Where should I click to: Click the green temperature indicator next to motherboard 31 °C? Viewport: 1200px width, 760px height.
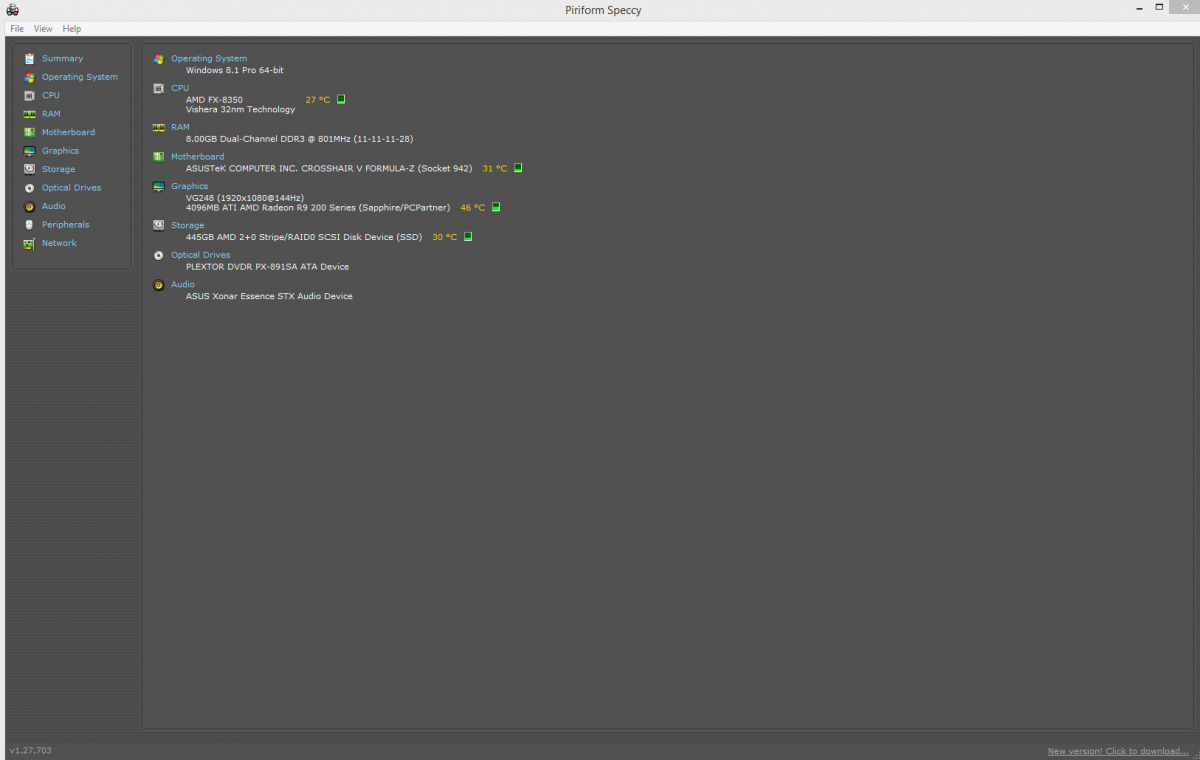point(518,168)
